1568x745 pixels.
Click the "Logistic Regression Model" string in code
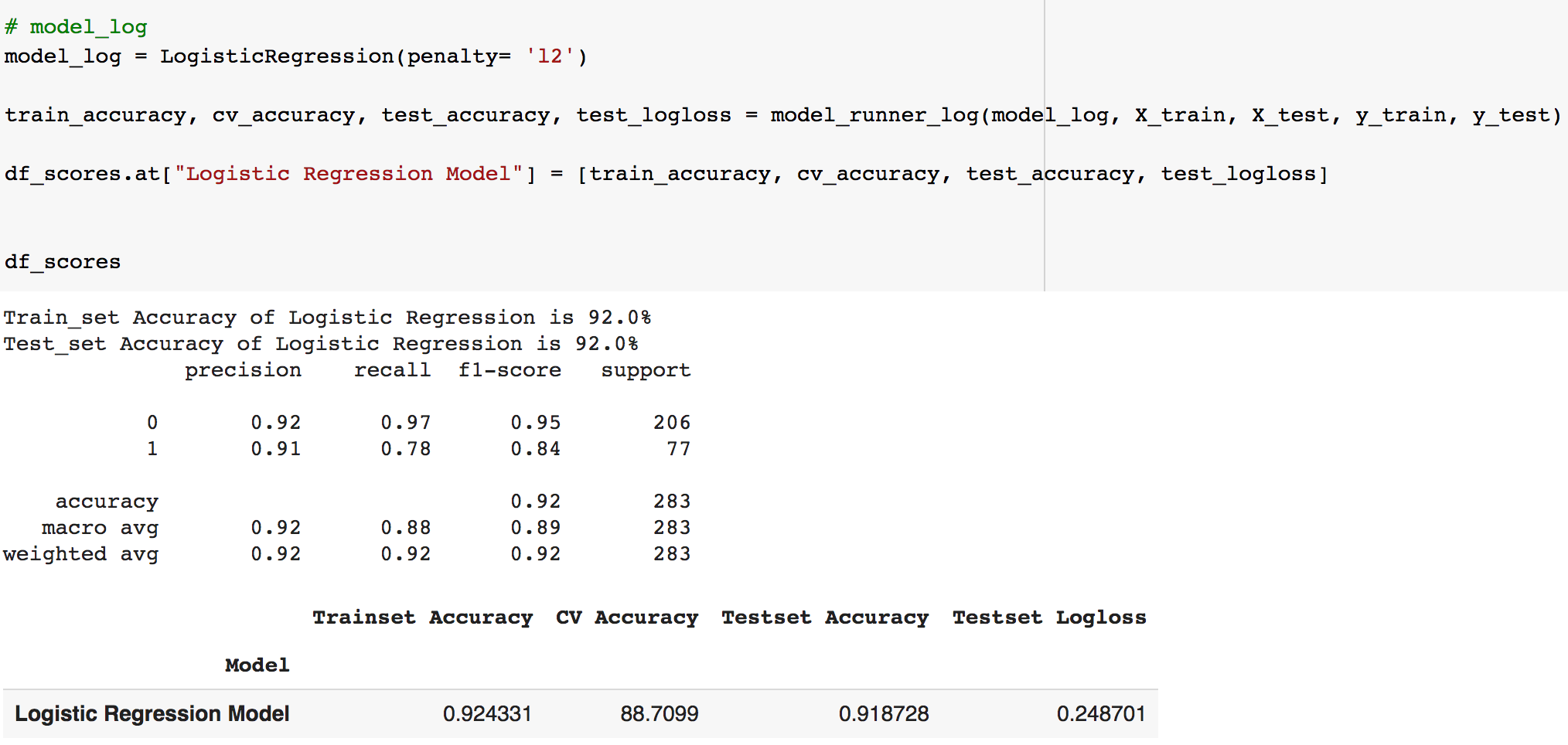coord(349,174)
